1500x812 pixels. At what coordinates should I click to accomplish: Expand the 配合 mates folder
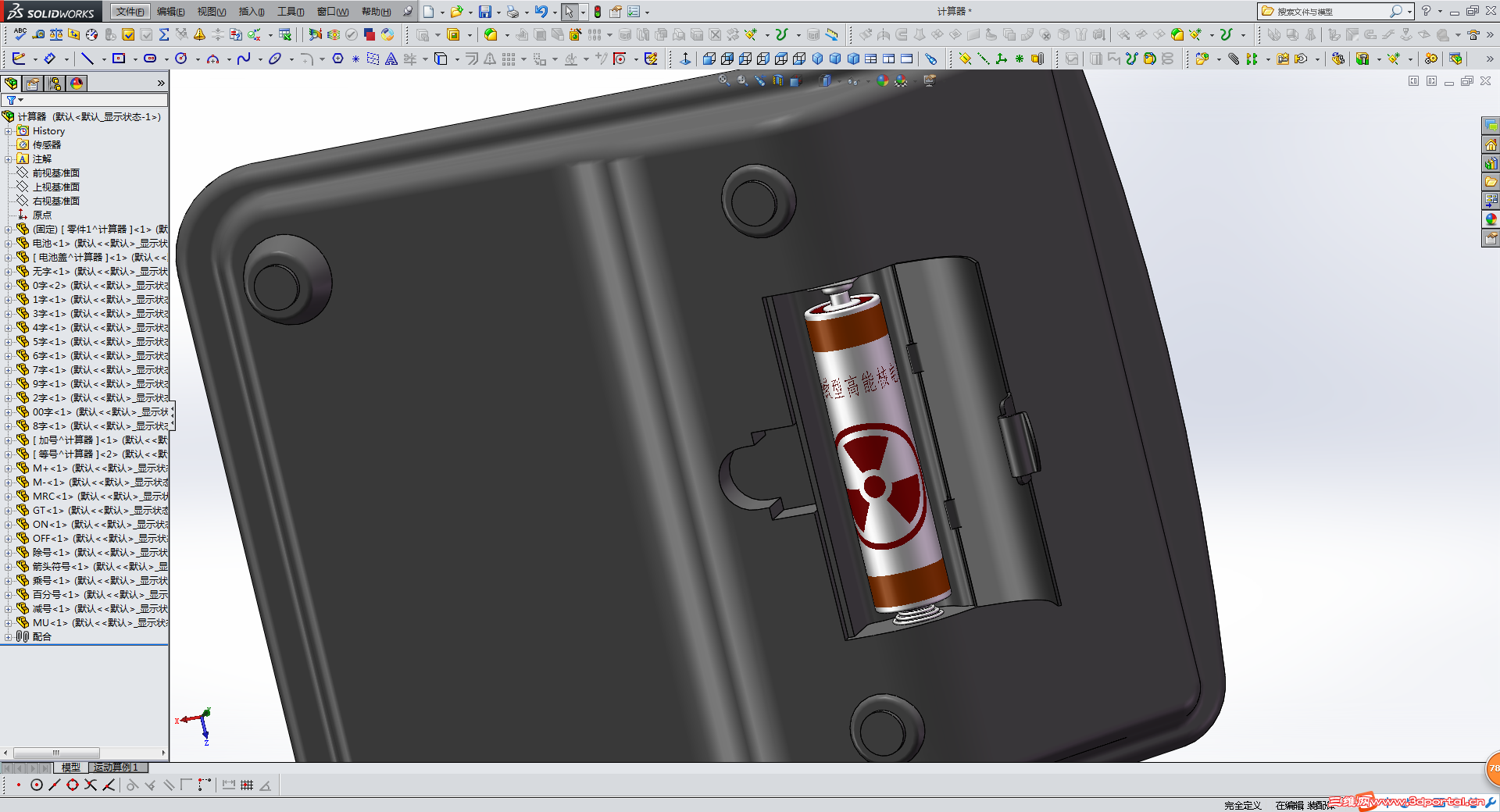pos(9,637)
